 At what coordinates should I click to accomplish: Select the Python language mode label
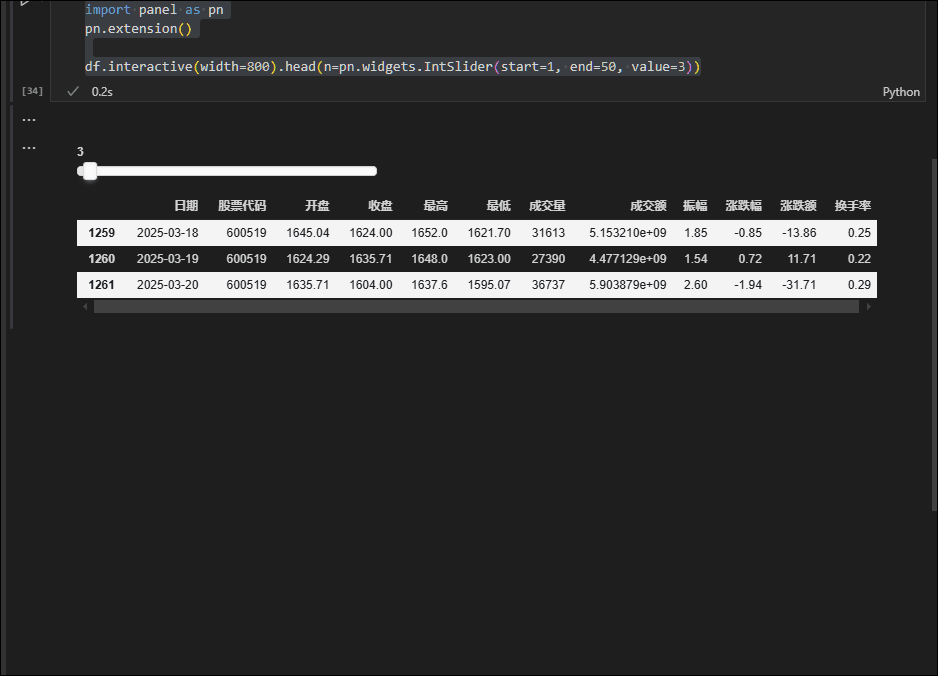901,91
